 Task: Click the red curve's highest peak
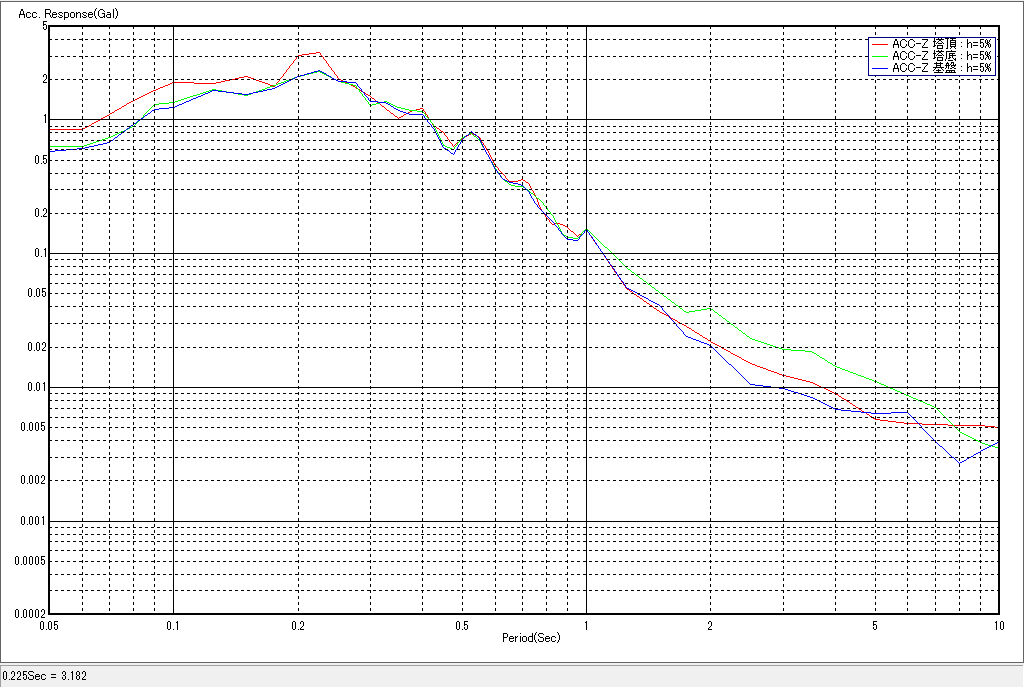pos(319,52)
